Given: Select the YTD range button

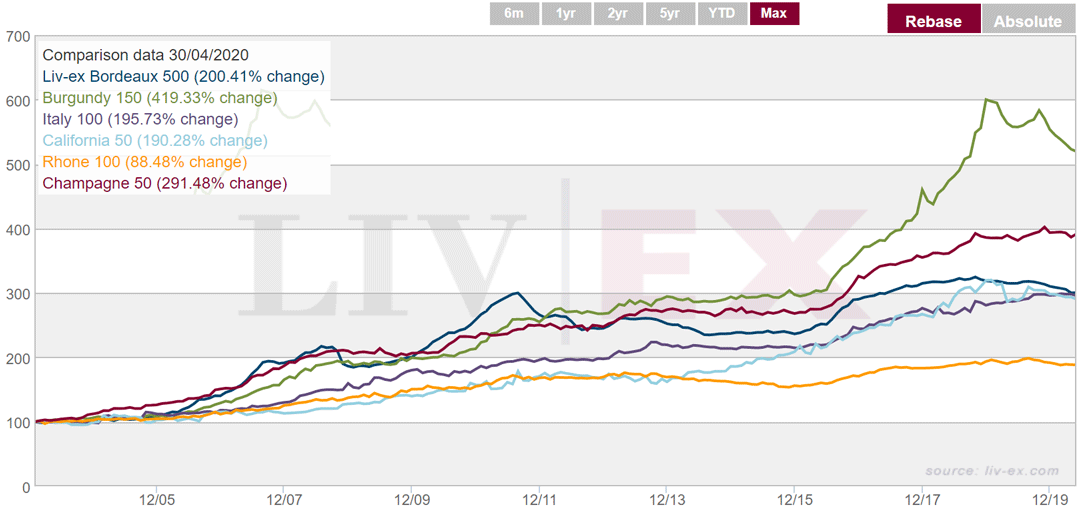Looking at the screenshot, I should point(722,13).
